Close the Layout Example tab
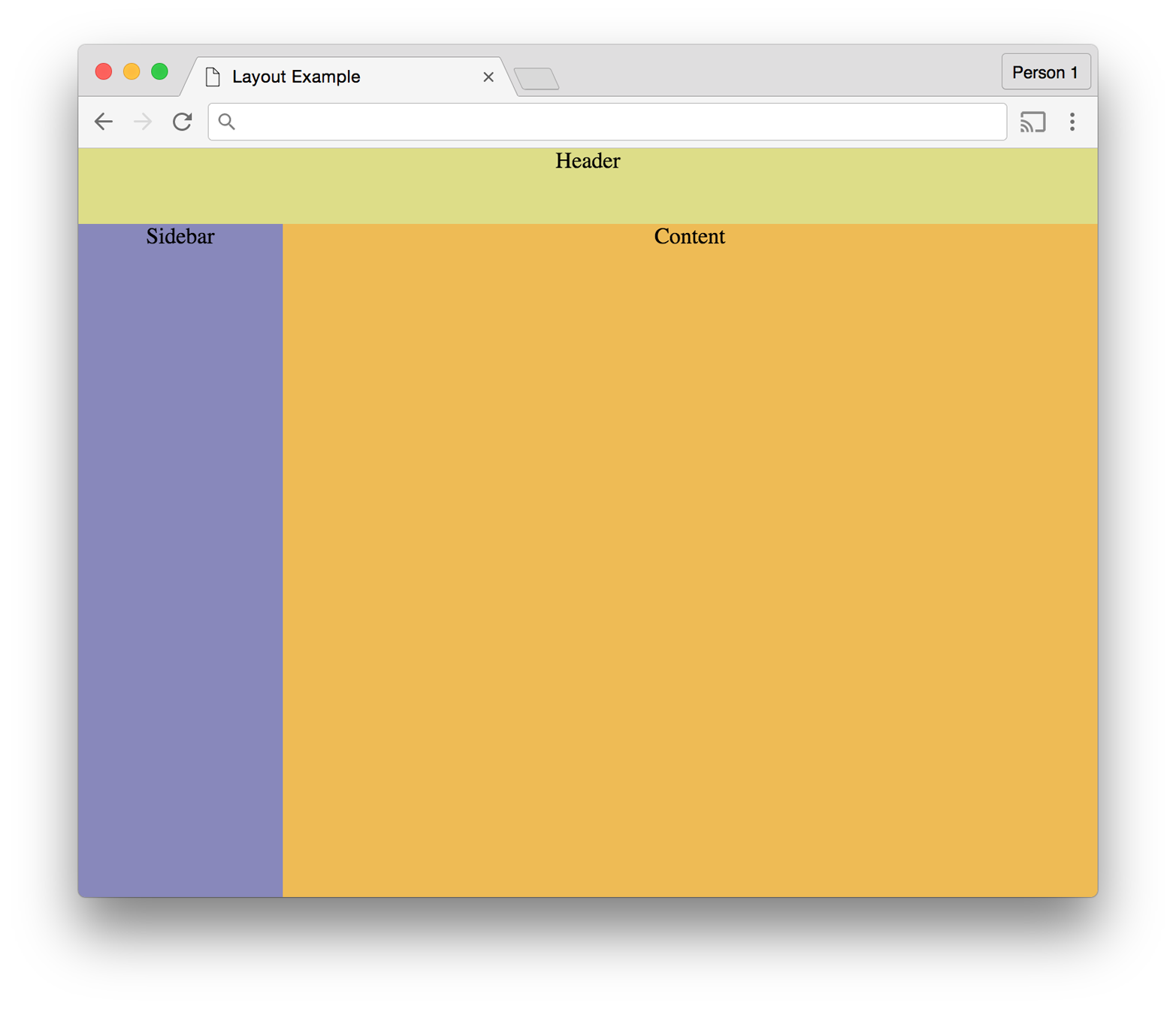Viewport: 1176px width, 1009px height. pyautogui.click(x=488, y=77)
